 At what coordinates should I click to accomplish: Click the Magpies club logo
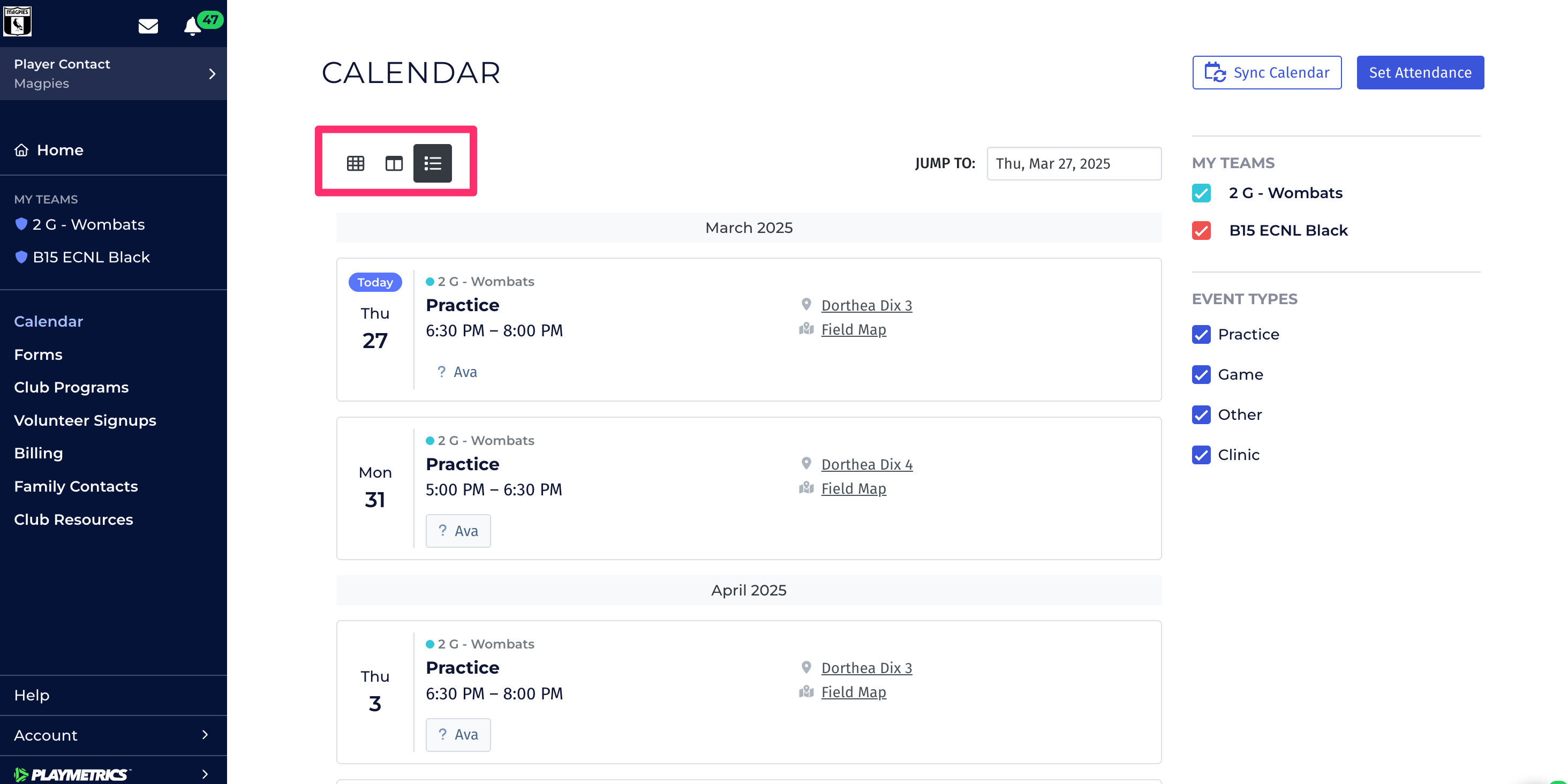pos(17,22)
